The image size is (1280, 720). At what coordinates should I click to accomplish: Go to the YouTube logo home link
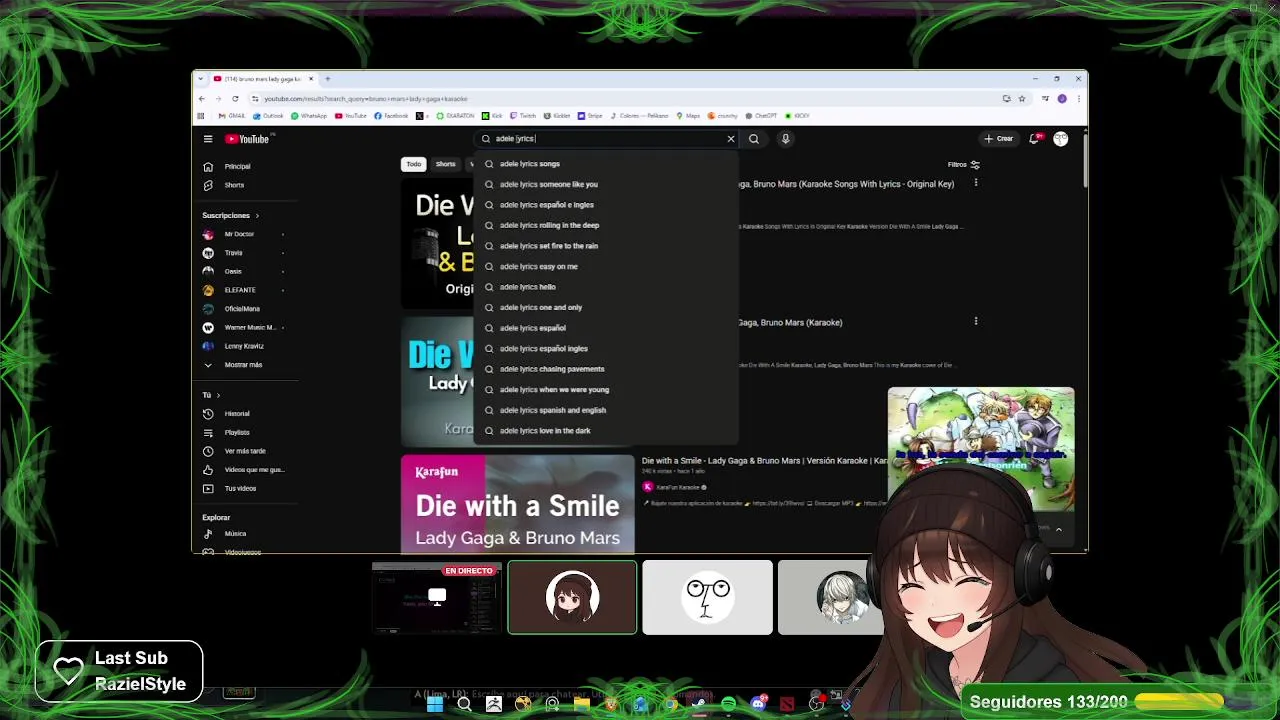(247, 139)
